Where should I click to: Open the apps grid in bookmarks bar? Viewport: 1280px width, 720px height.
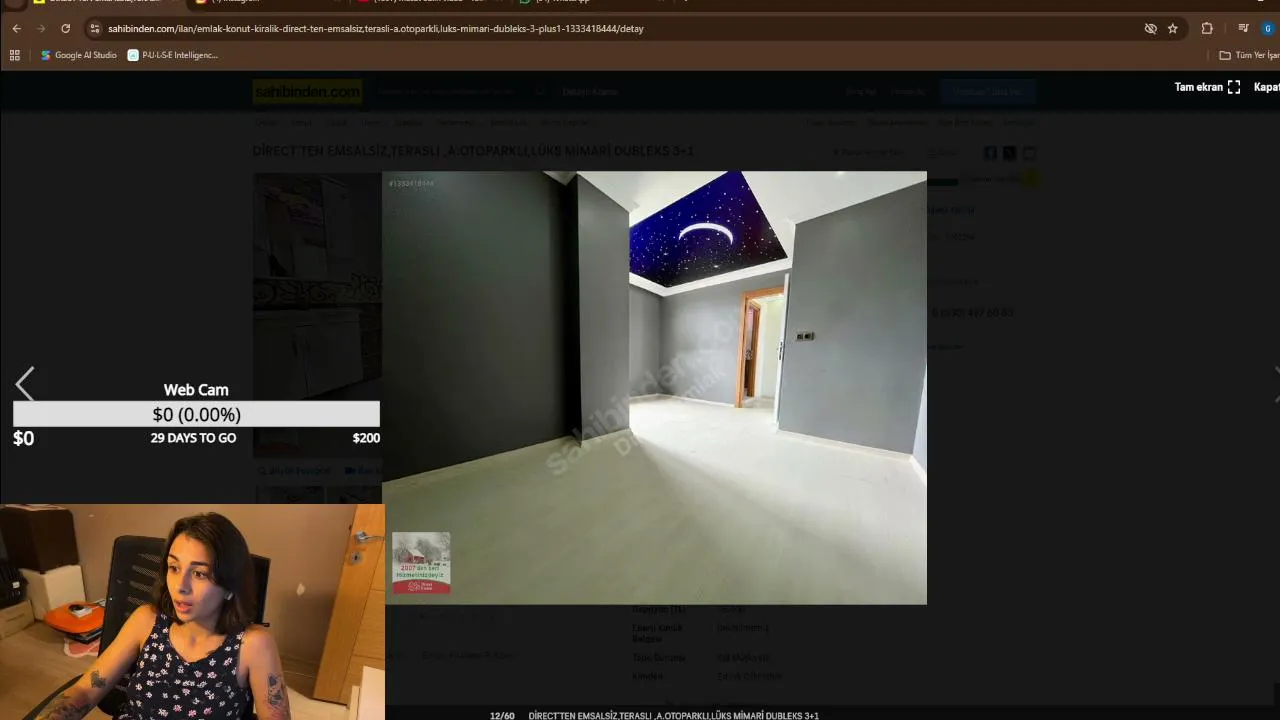[x=15, y=55]
